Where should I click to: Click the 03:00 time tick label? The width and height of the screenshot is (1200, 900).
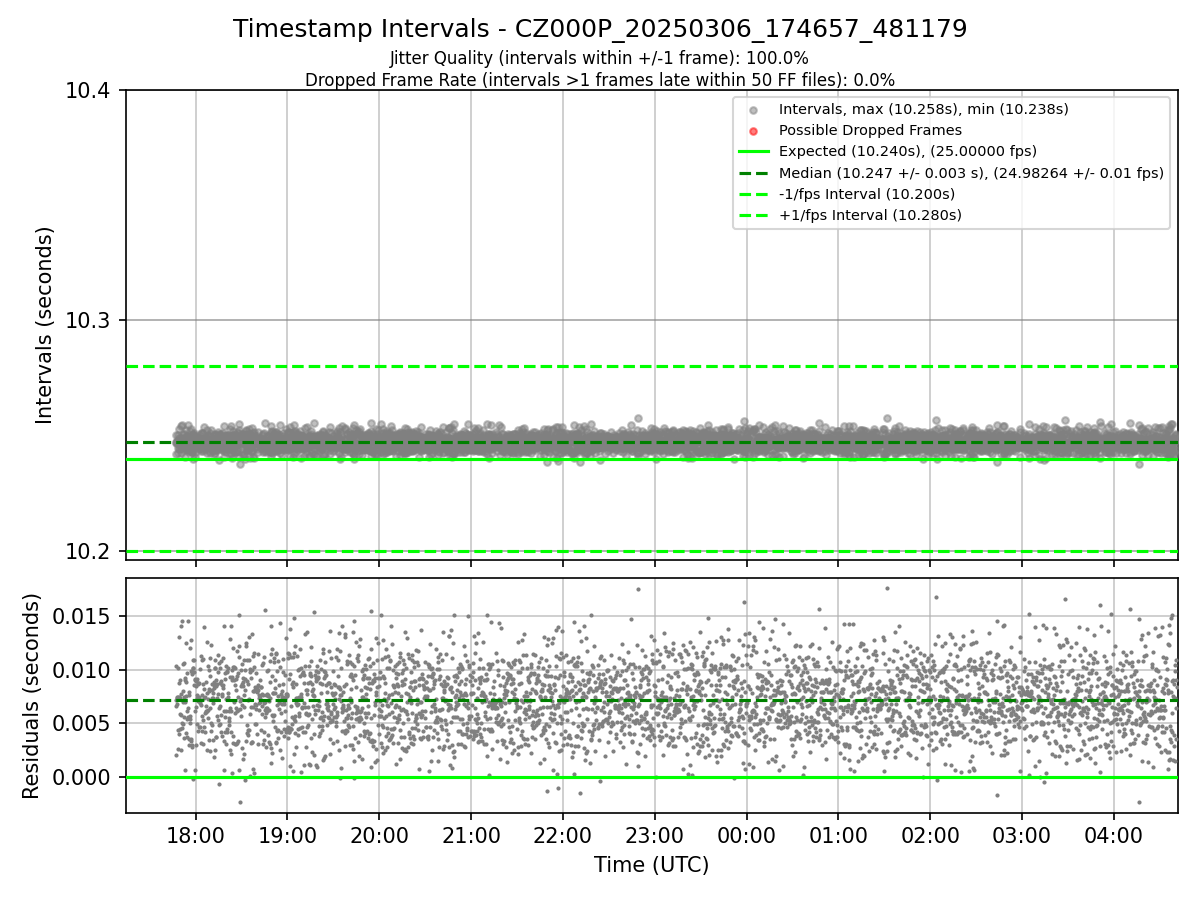(1022, 834)
